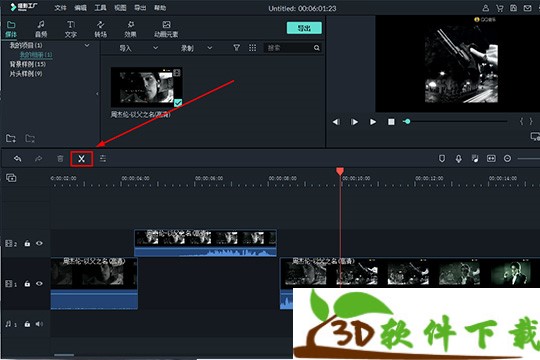Image resolution: width=540 pixels, height=360 pixels.
Task: Open the 帮助 menu
Action: (x=160, y=8)
